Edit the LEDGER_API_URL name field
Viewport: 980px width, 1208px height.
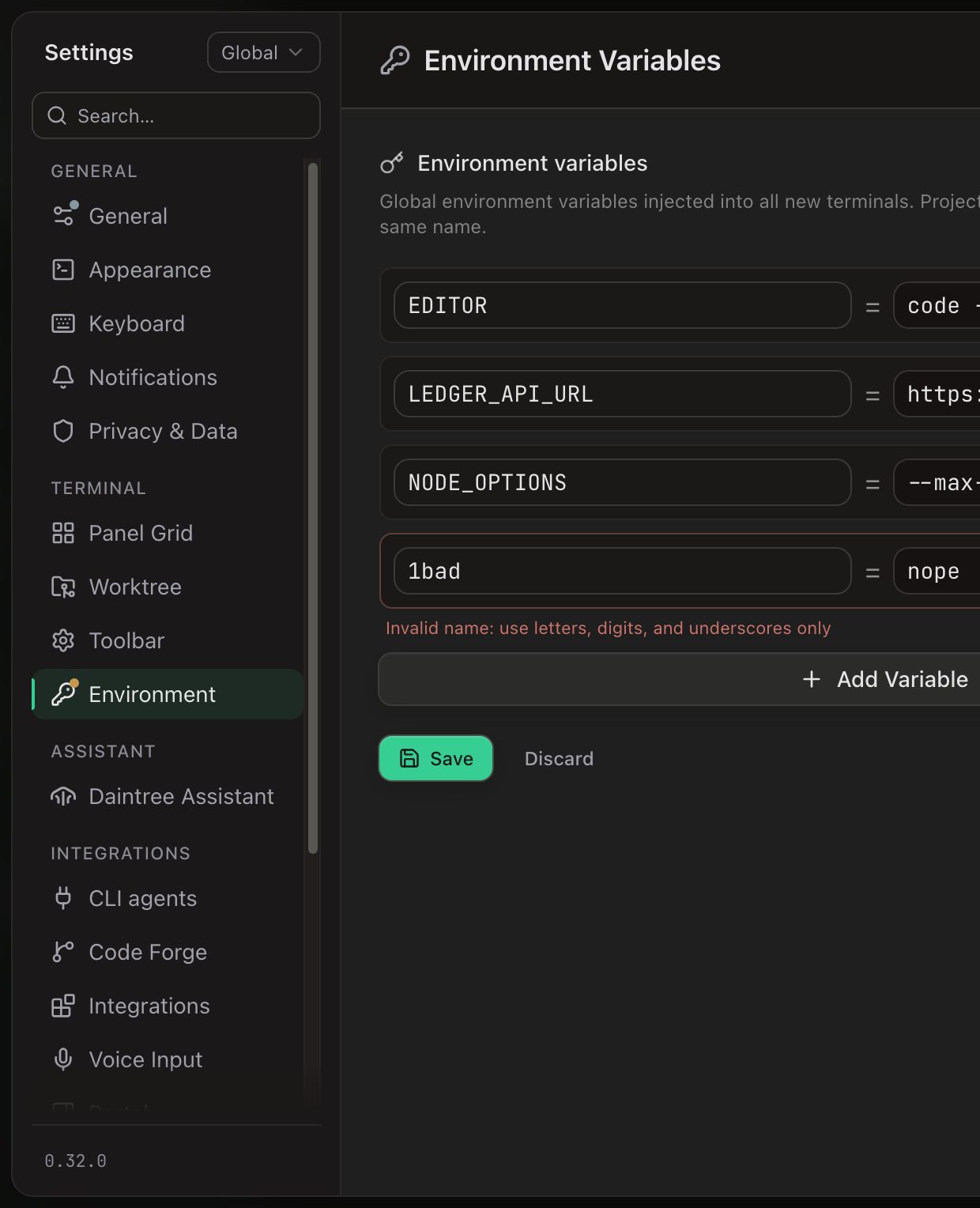coord(623,394)
